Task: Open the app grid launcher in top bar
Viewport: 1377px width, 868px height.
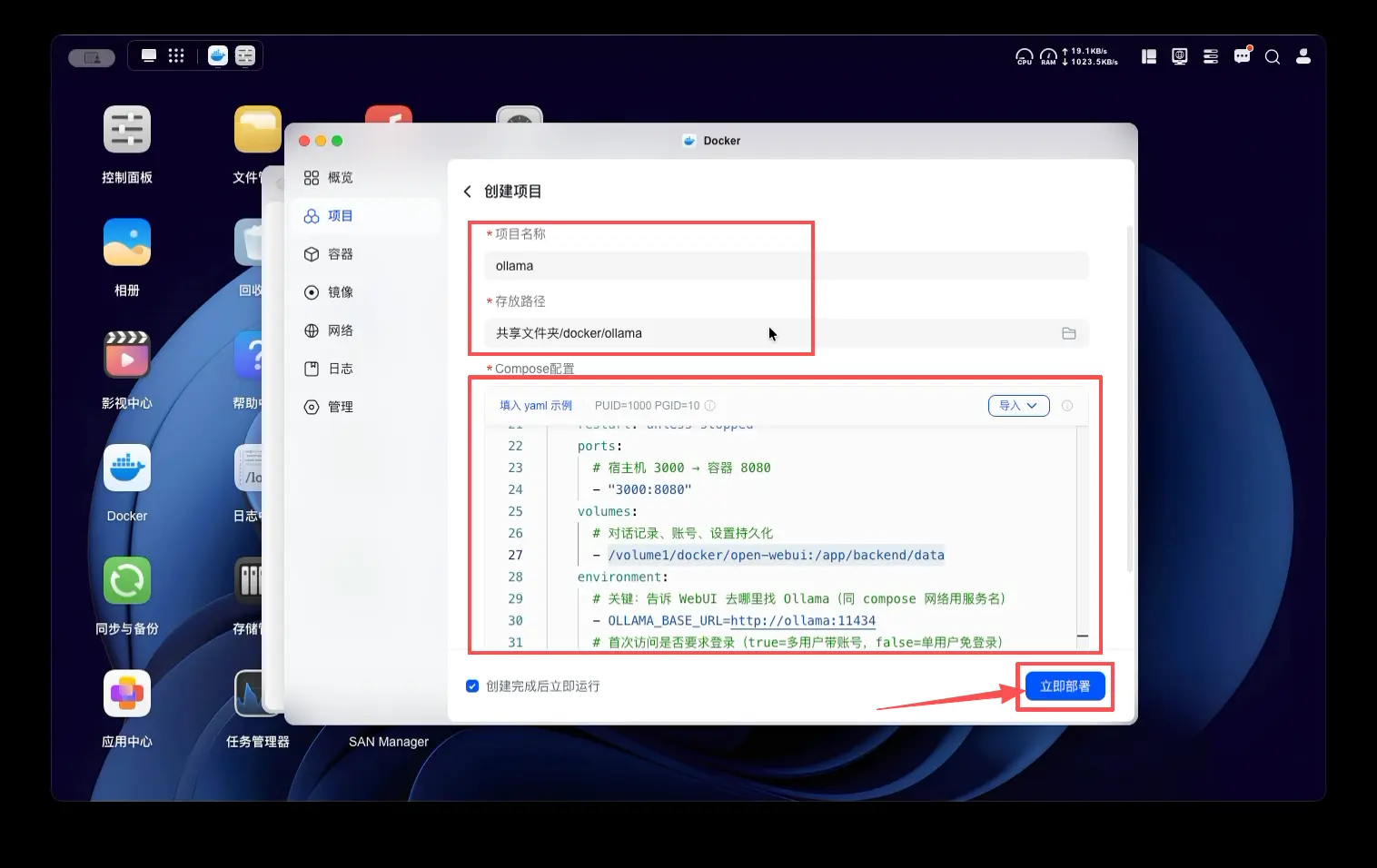Action: (176, 55)
